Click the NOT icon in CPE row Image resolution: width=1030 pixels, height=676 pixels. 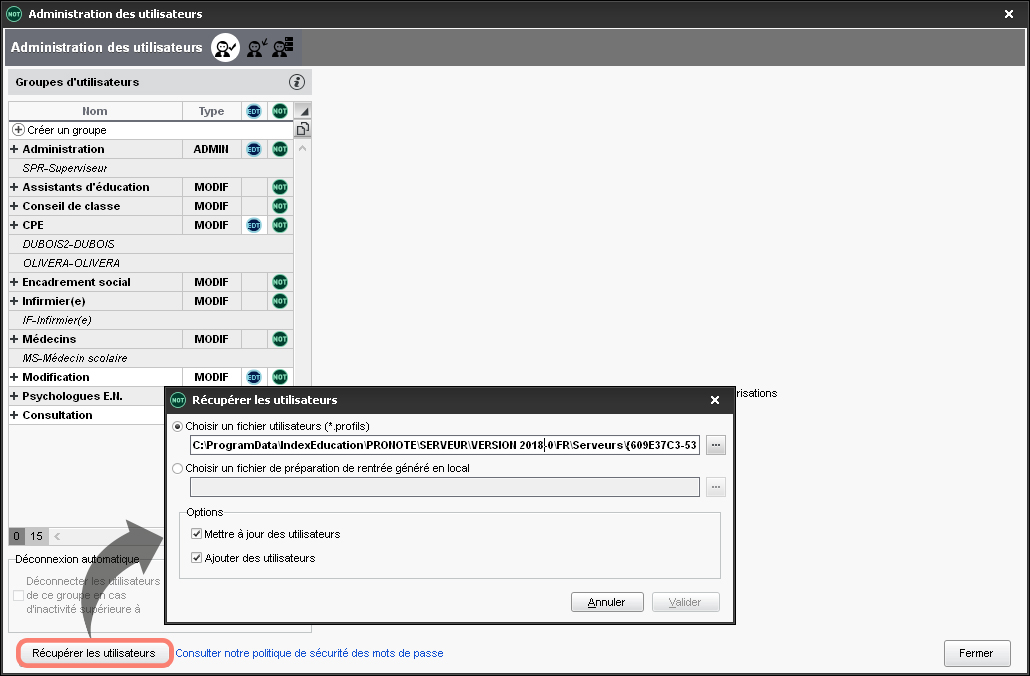point(280,225)
